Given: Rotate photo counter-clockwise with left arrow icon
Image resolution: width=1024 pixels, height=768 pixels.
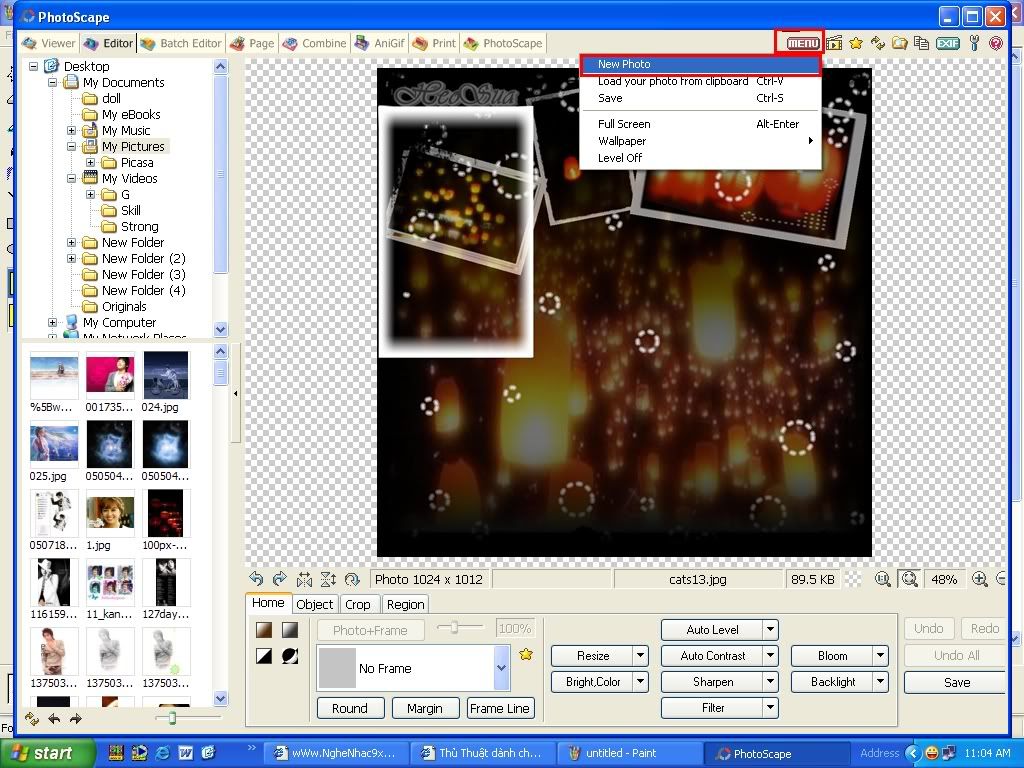Looking at the screenshot, I should pos(257,579).
